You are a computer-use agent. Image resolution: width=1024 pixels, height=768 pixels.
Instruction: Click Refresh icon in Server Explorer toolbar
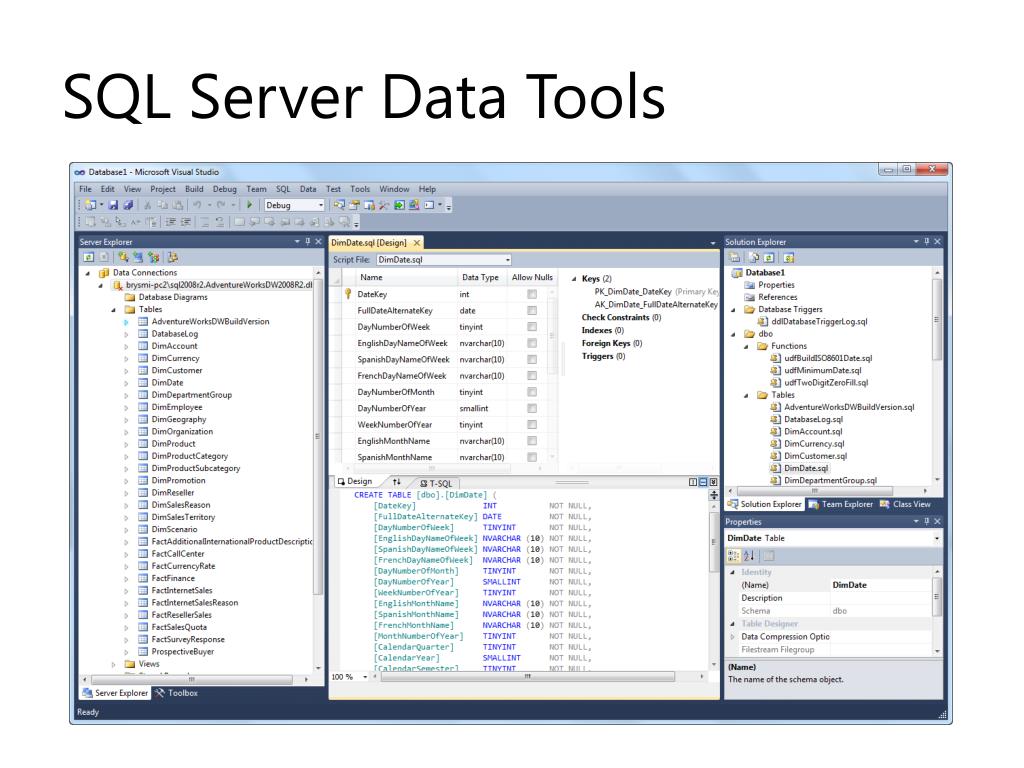pyautogui.click(x=89, y=257)
